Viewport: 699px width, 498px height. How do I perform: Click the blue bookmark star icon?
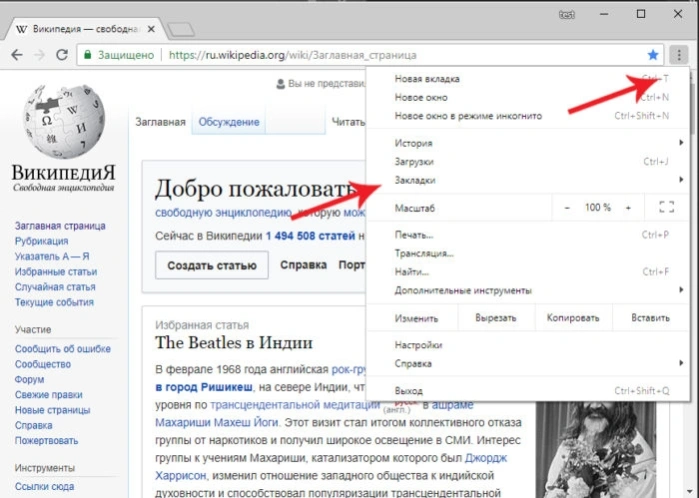653,55
